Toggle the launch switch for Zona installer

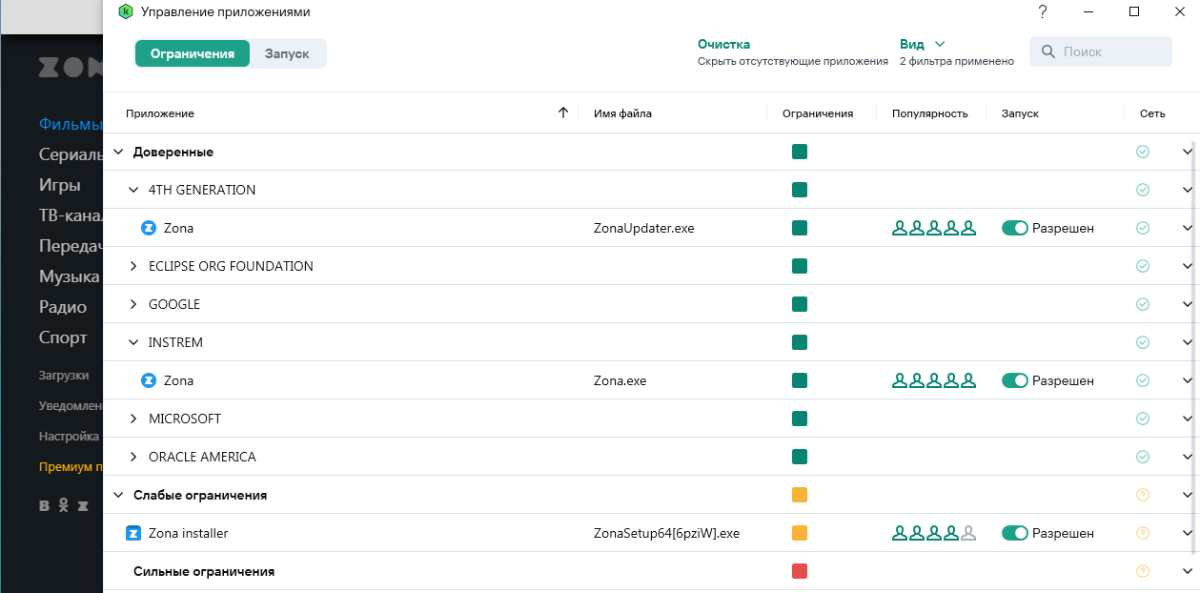coord(1015,533)
